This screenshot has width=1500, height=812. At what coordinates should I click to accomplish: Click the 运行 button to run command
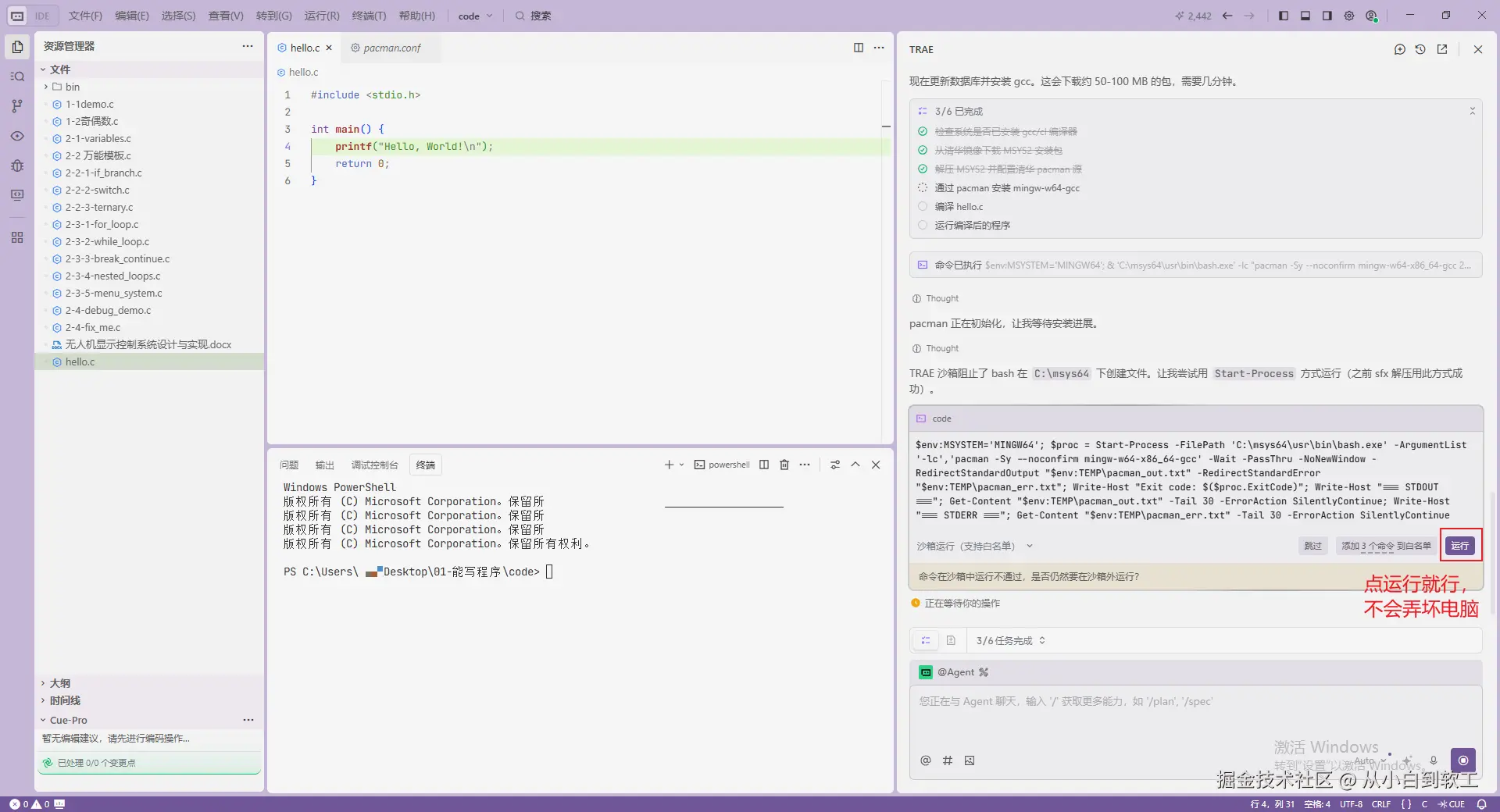click(1459, 546)
